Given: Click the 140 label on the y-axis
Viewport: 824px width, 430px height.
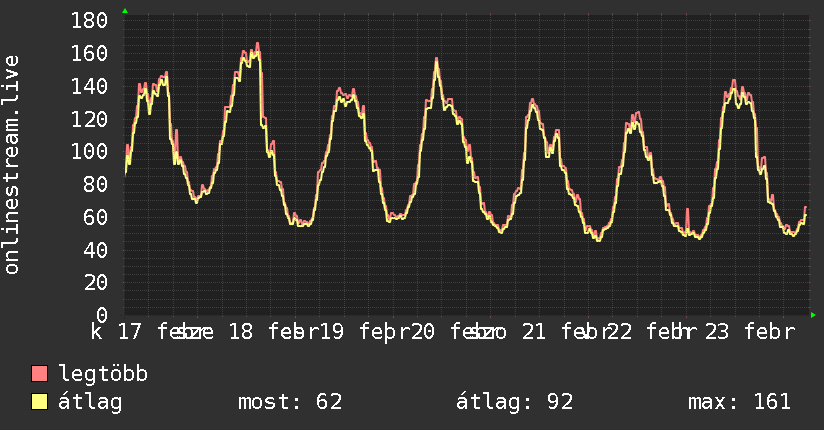Looking at the screenshot, I should [x=91, y=86].
